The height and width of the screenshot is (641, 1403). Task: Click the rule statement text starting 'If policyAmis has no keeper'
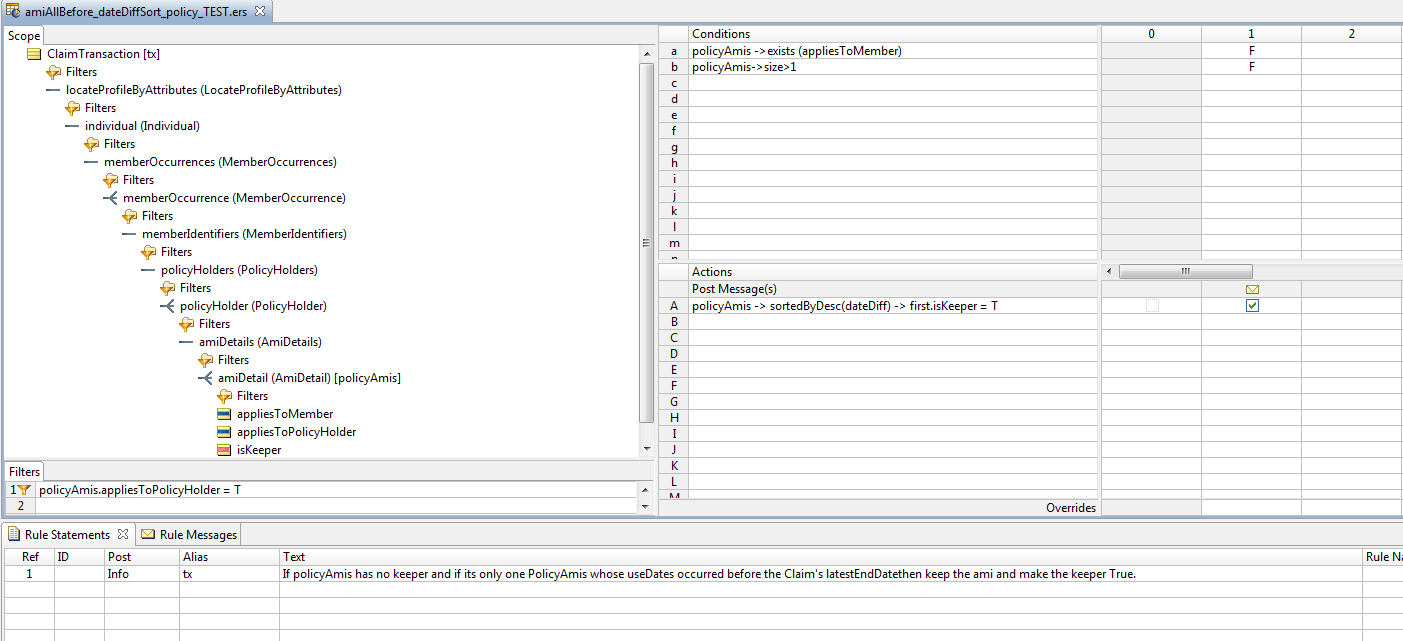[710, 574]
